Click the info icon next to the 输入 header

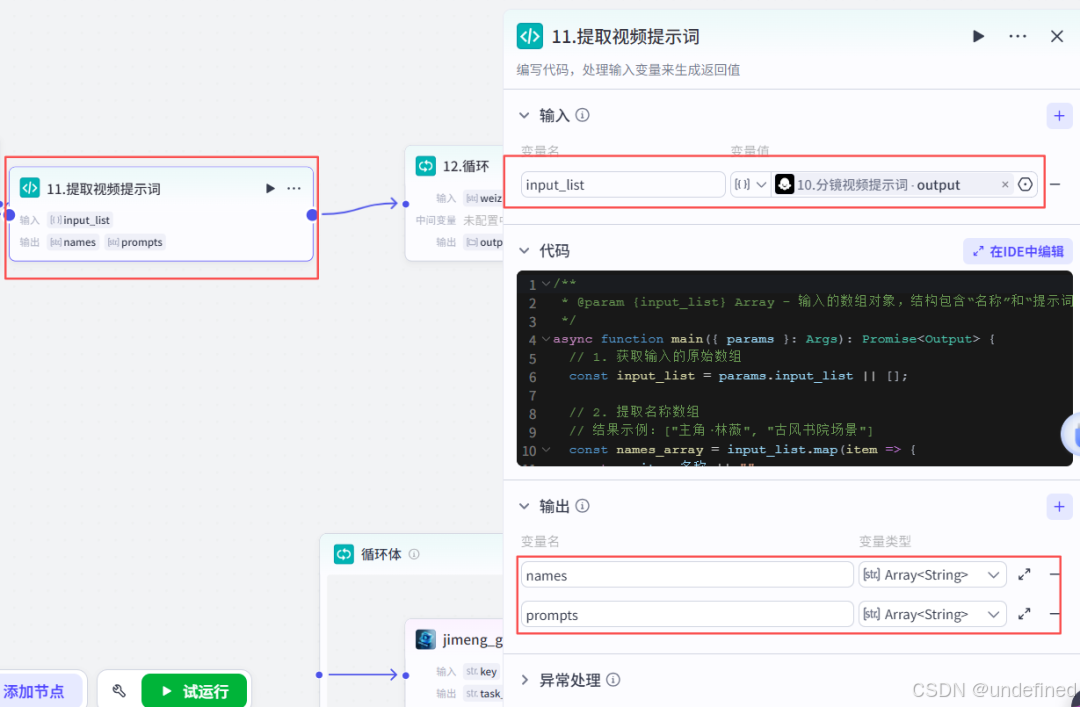pyautogui.click(x=582, y=115)
